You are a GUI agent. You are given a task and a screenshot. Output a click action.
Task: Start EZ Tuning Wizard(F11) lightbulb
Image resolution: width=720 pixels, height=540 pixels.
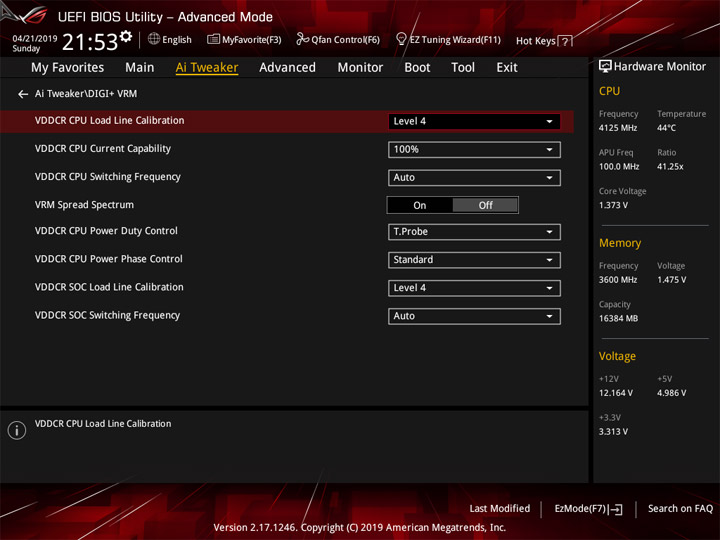pyautogui.click(x=401, y=39)
